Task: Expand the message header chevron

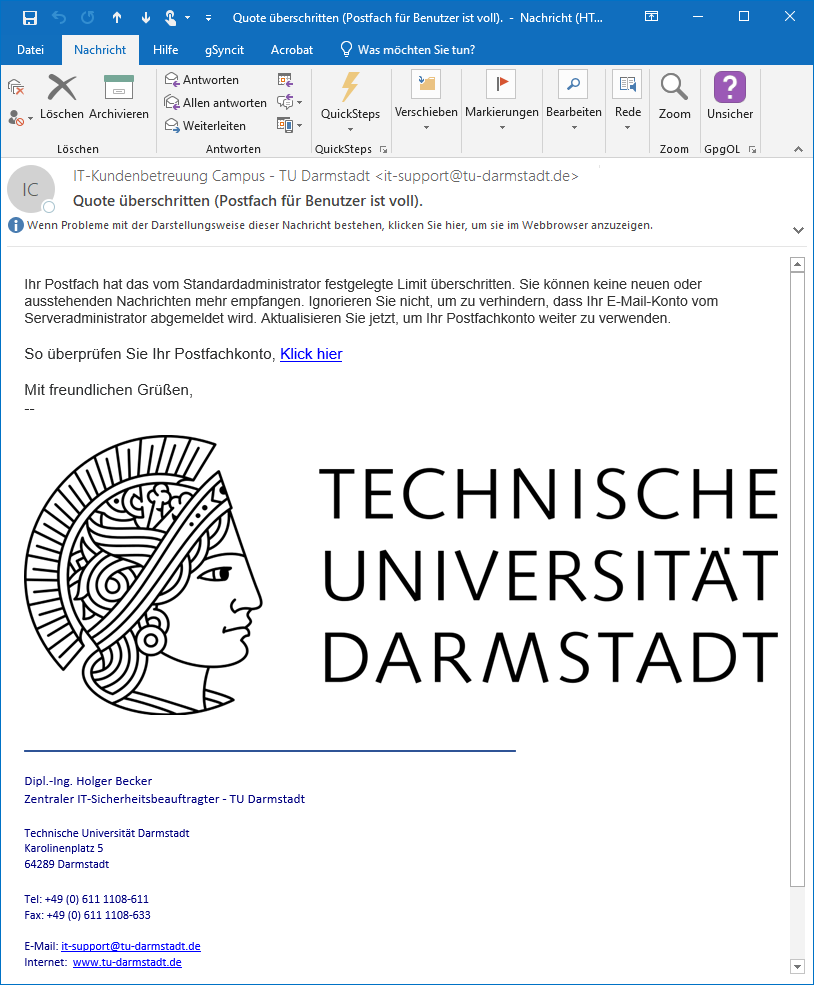Action: click(798, 230)
